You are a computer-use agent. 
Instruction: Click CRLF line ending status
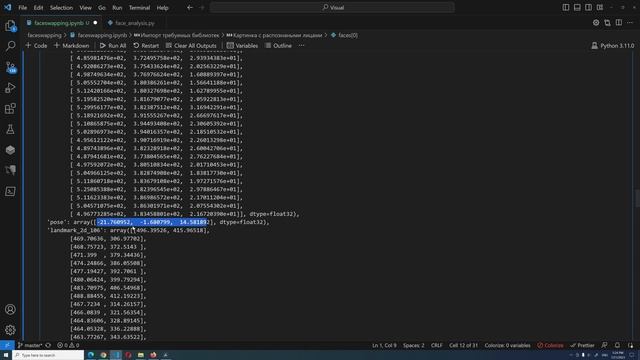(436, 345)
